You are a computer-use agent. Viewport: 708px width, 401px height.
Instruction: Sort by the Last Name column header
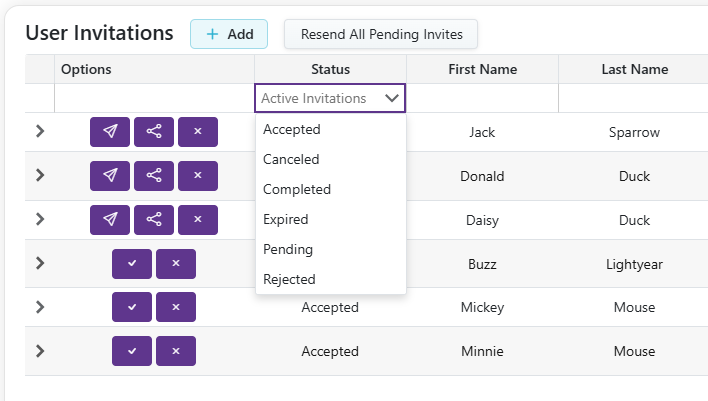click(634, 69)
